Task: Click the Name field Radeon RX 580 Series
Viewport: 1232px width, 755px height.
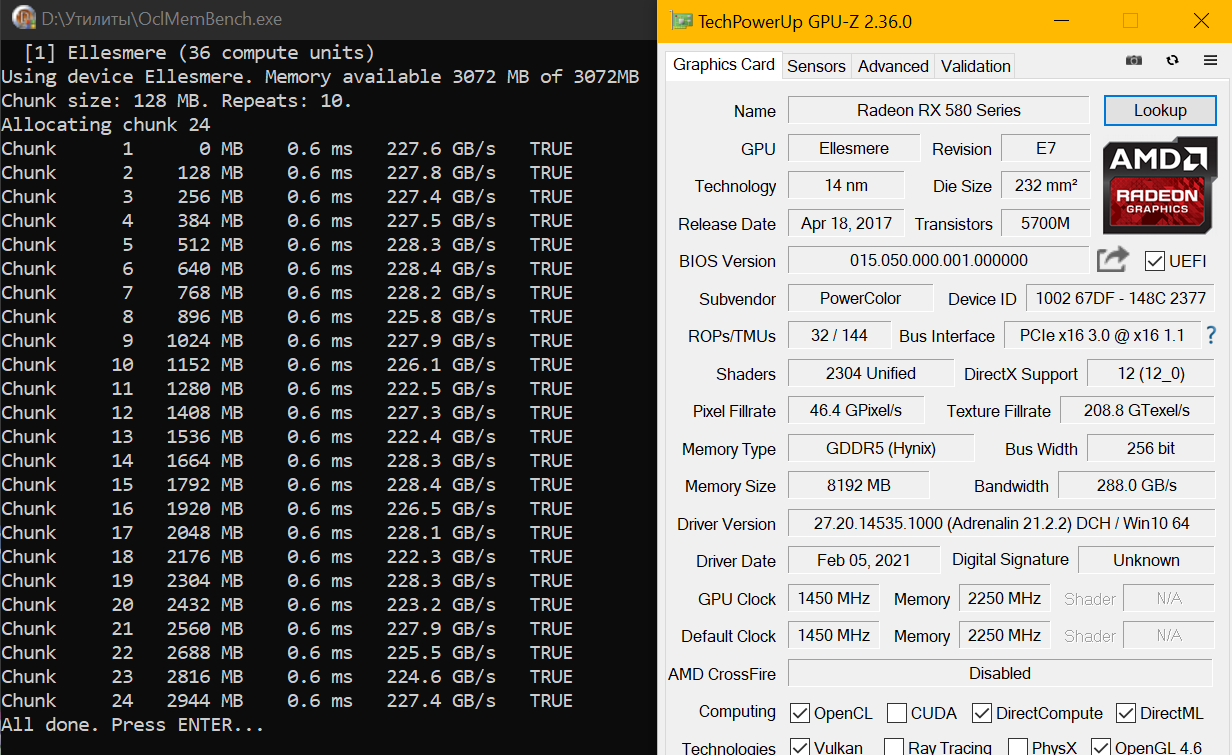Action: 938,110
